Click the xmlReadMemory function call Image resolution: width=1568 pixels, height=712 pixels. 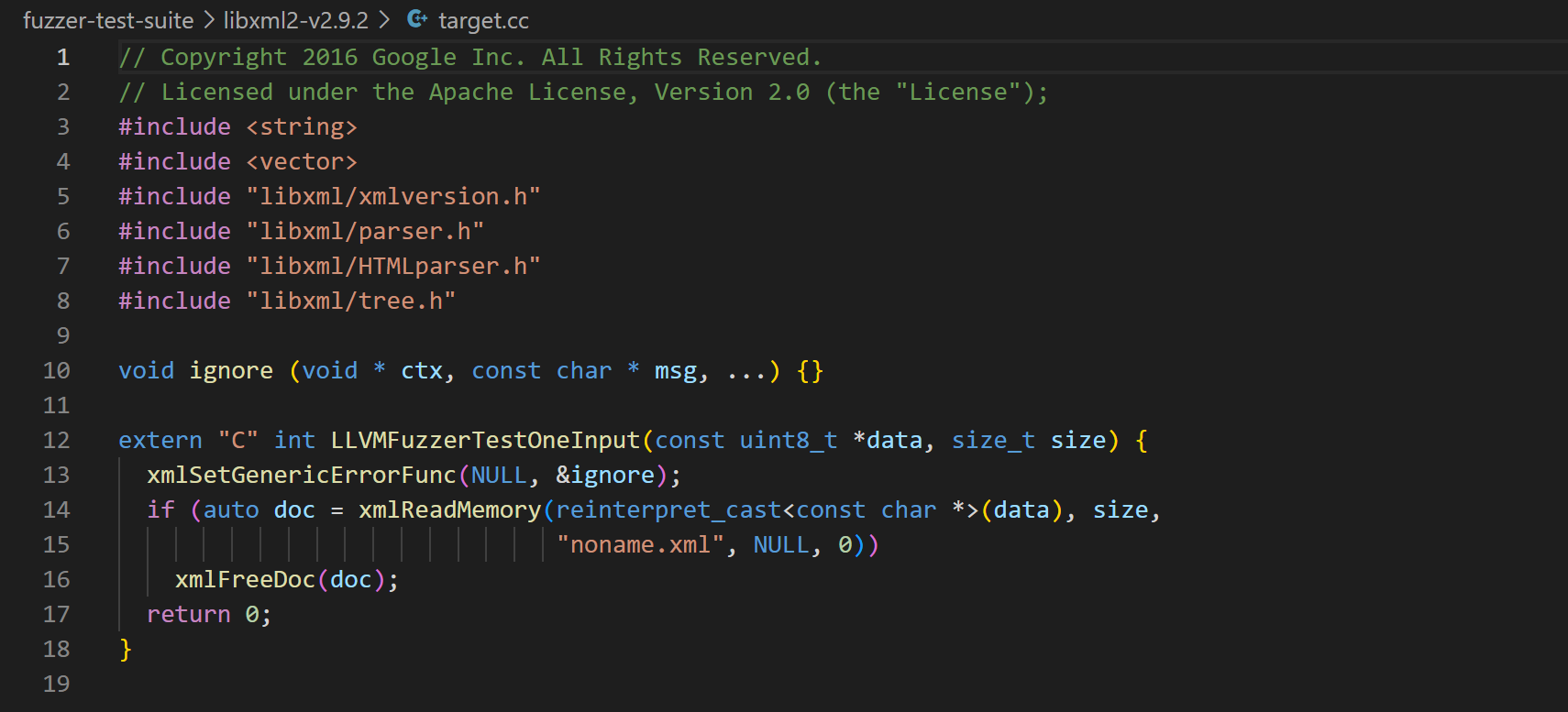[x=449, y=510]
